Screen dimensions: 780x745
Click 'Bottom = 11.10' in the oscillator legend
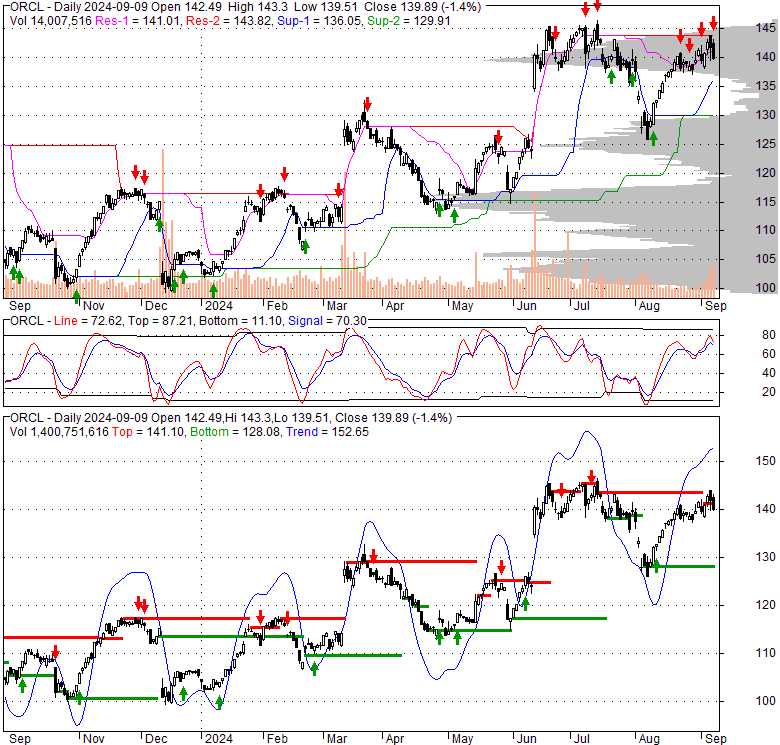241,321
